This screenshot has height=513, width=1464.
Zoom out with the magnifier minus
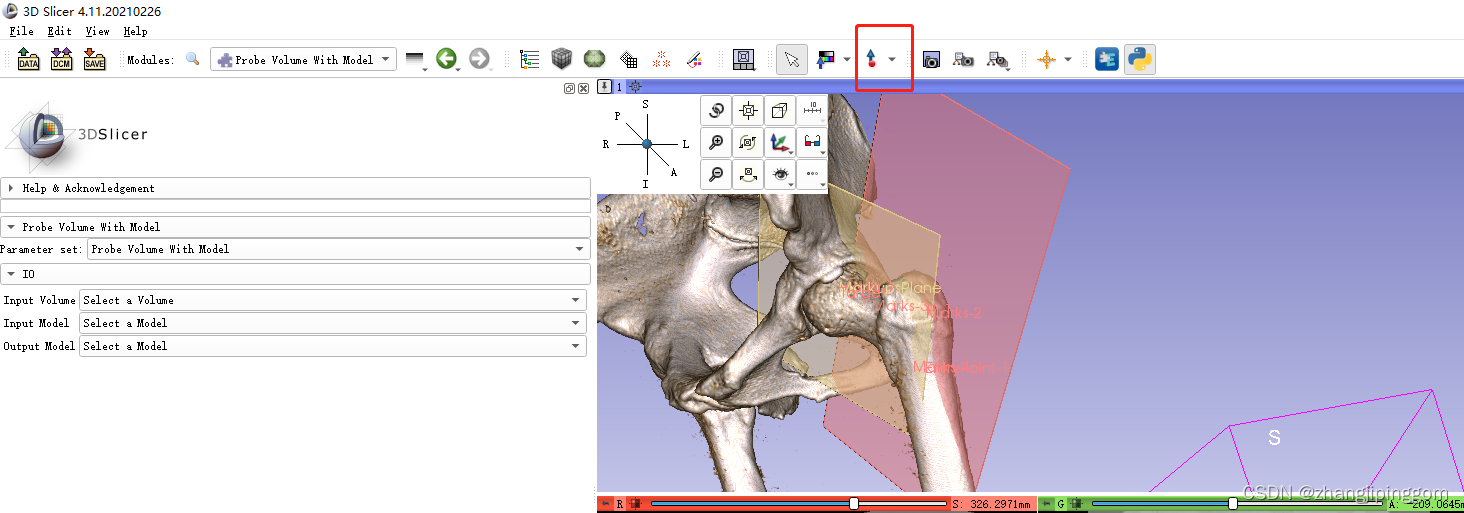click(716, 174)
